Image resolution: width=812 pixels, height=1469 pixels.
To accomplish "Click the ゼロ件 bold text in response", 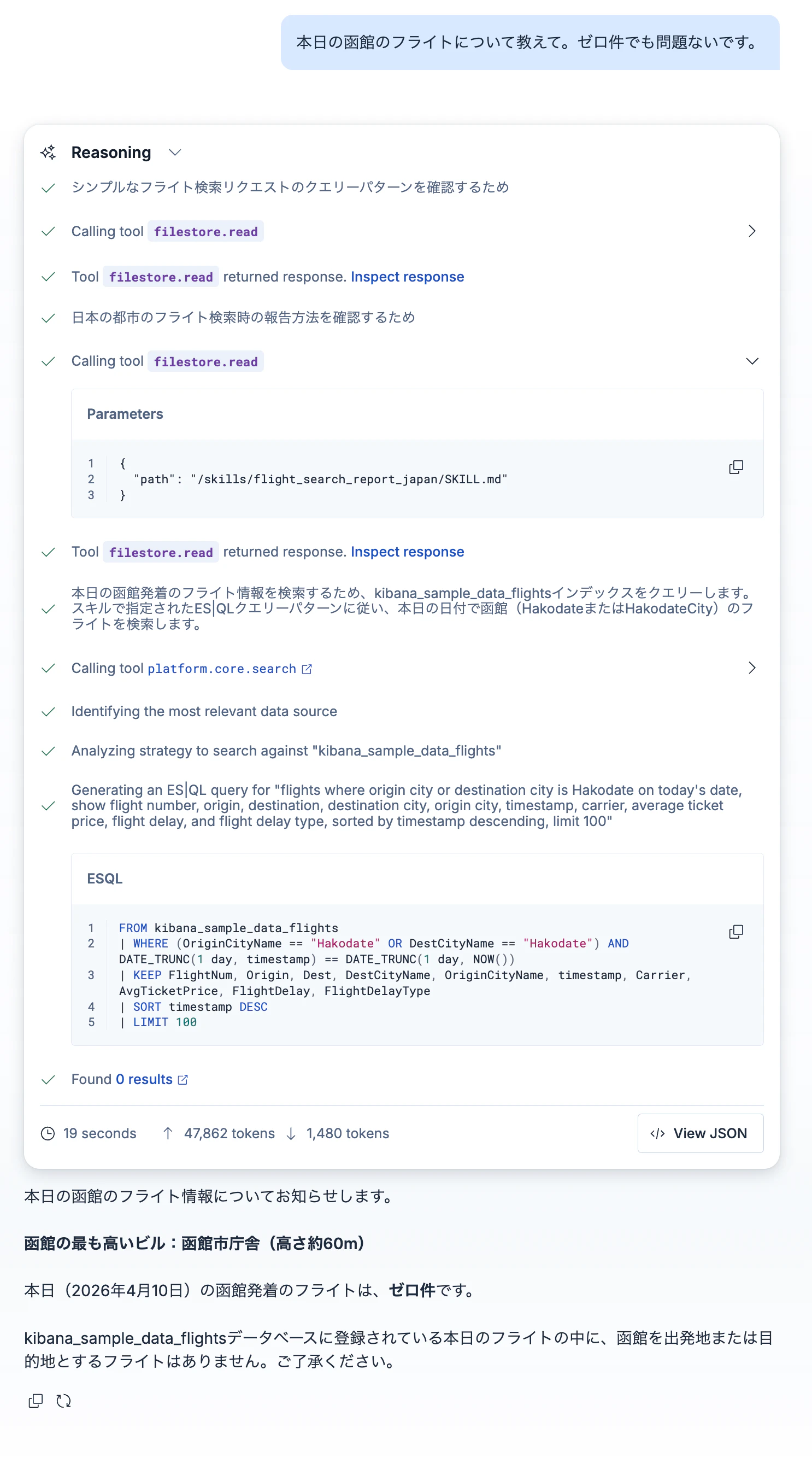I will click(412, 1290).
